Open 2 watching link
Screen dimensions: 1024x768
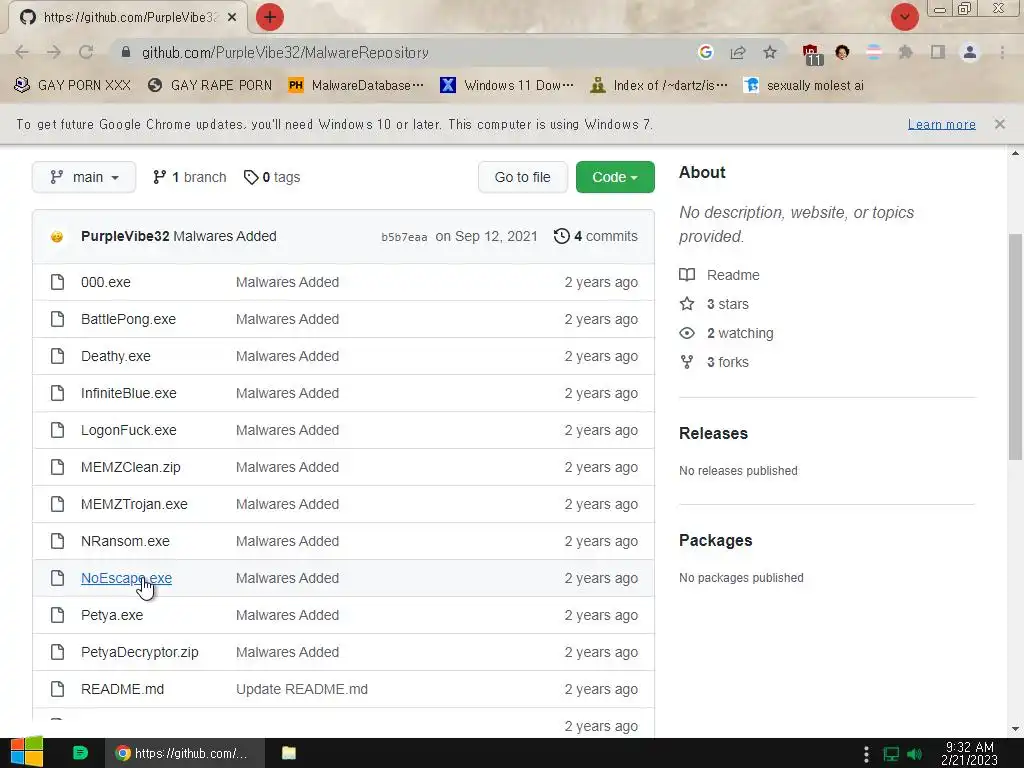pos(740,333)
